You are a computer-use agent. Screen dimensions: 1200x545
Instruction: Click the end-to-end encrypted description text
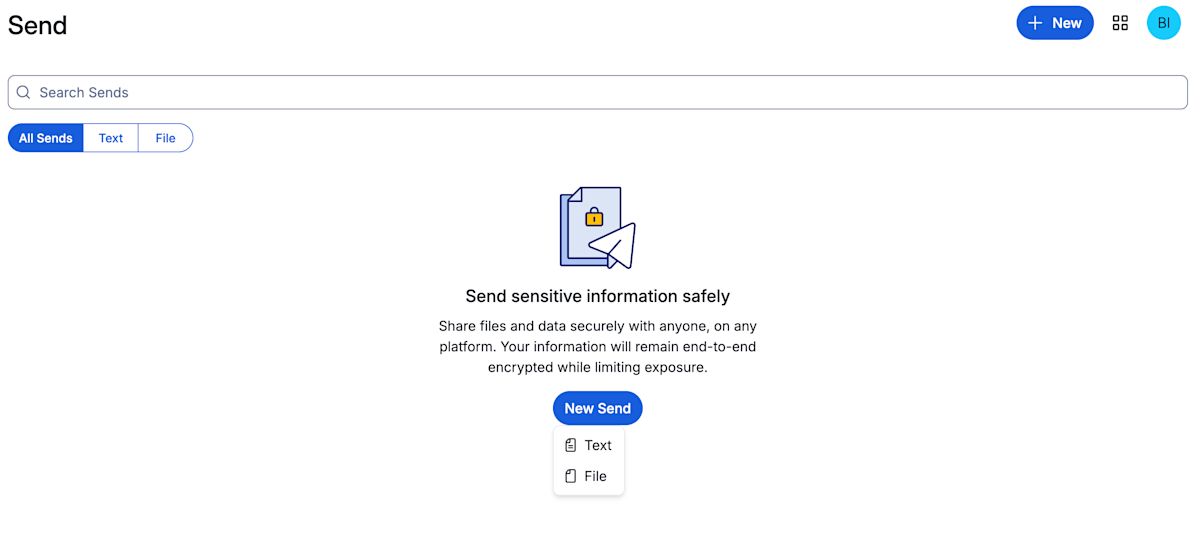coord(597,347)
